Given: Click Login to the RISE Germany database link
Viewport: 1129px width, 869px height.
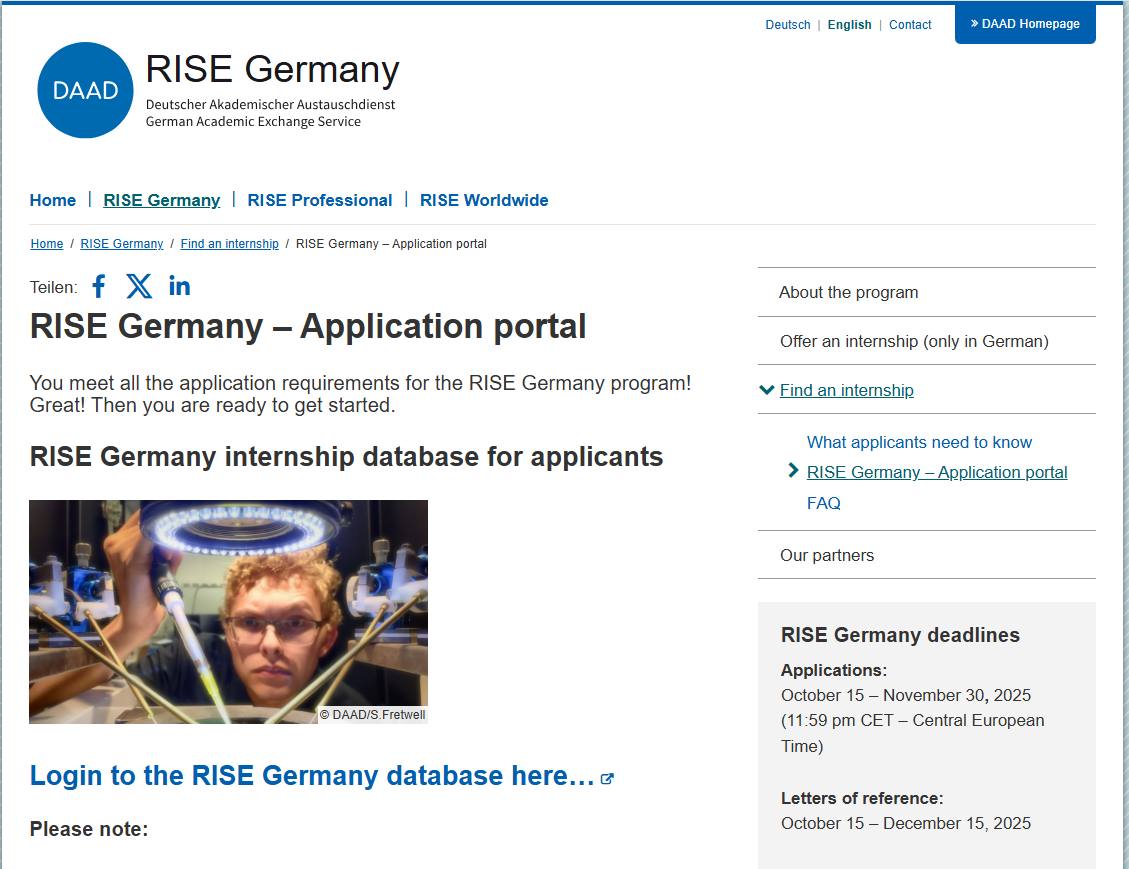Looking at the screenshot, I should pos(312,775).
